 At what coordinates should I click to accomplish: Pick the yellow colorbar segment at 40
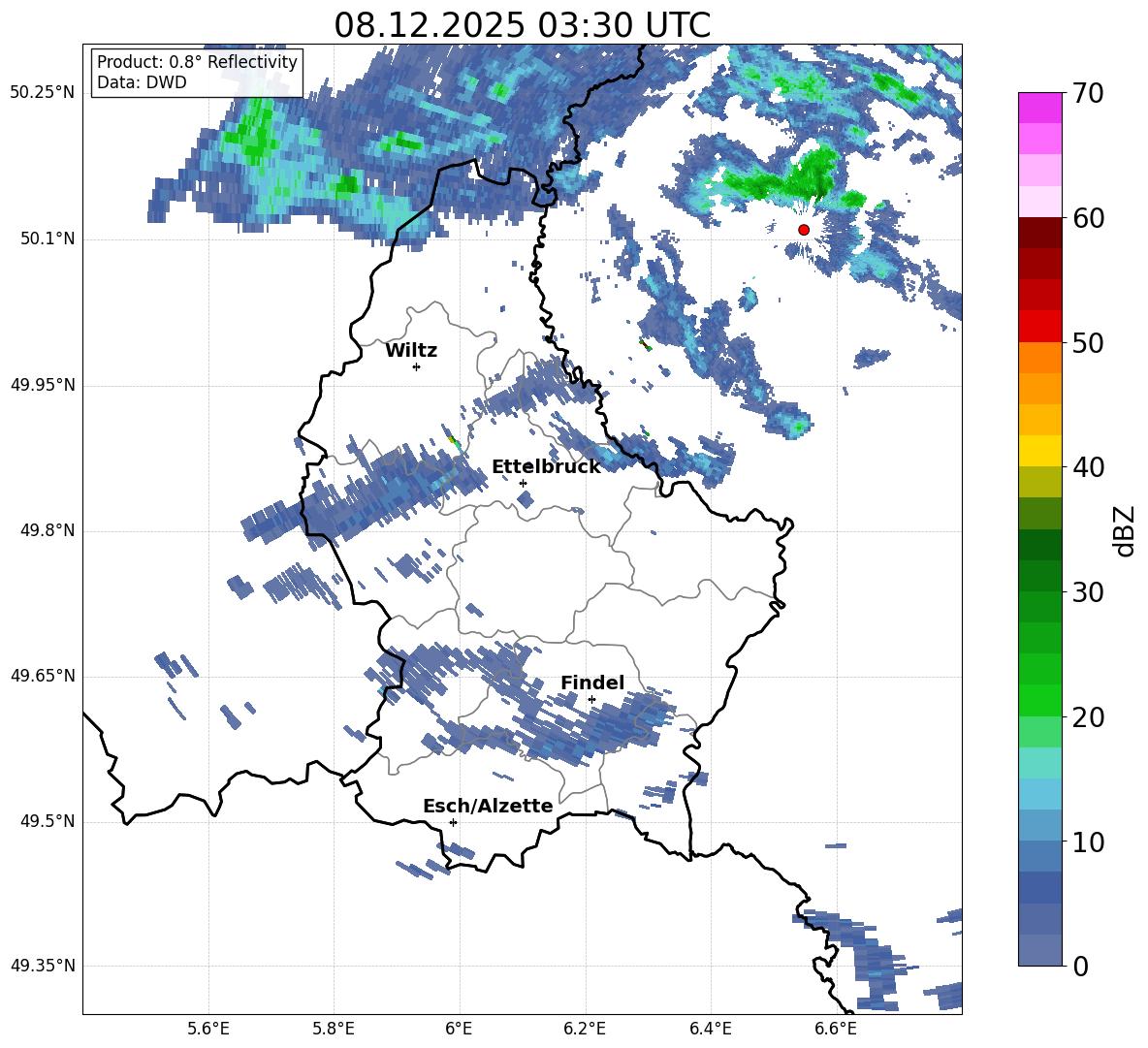tap(1039, 451)
